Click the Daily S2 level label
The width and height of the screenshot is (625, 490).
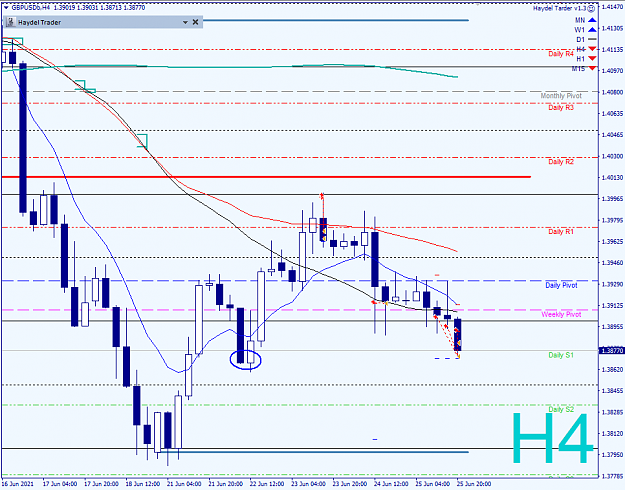[561, 409]
